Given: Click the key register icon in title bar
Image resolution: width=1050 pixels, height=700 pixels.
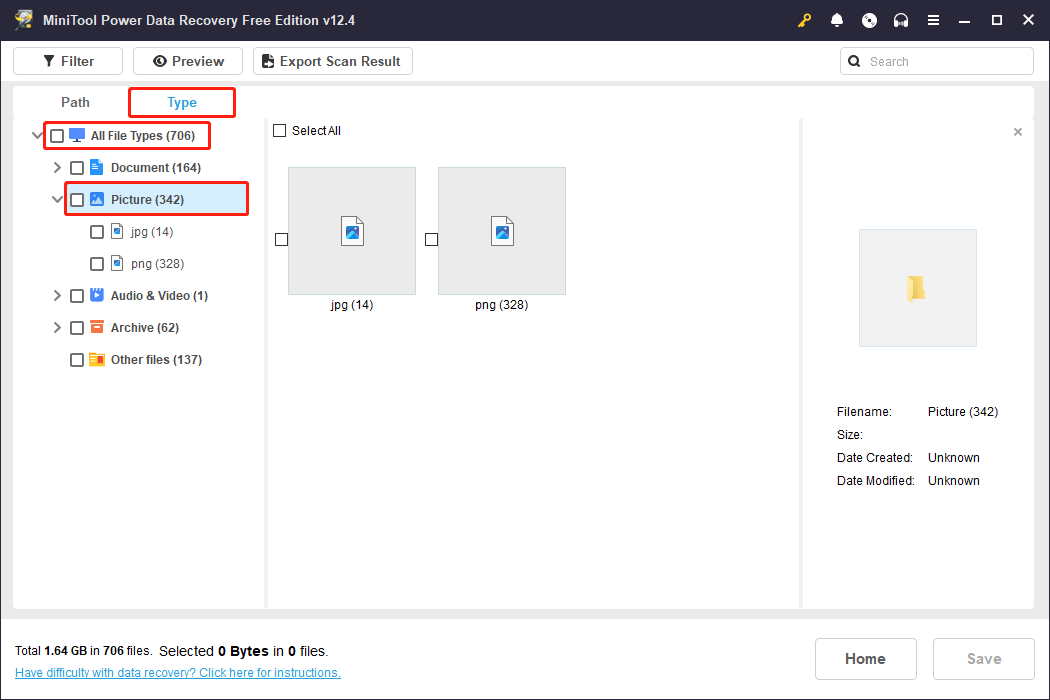Looking at the screenshot, I should [x=805, y=20].
